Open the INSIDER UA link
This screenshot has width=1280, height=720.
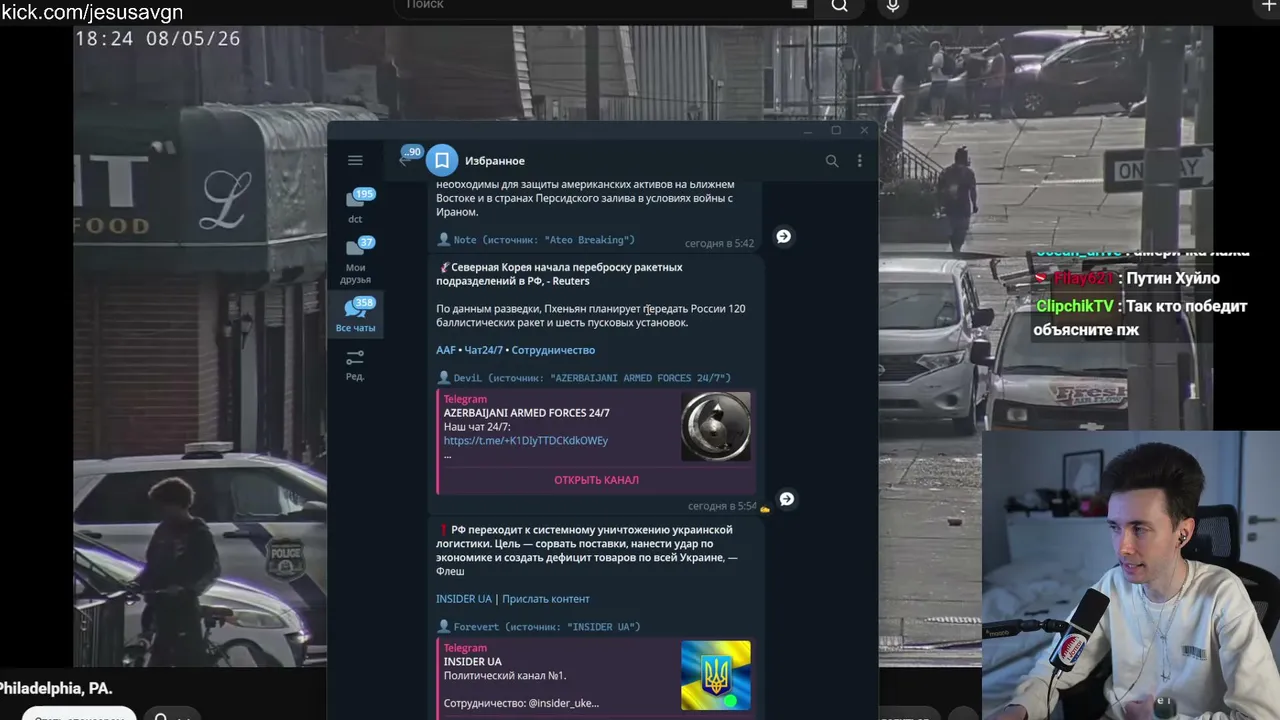pyautogui.click(x=464, y=599)
